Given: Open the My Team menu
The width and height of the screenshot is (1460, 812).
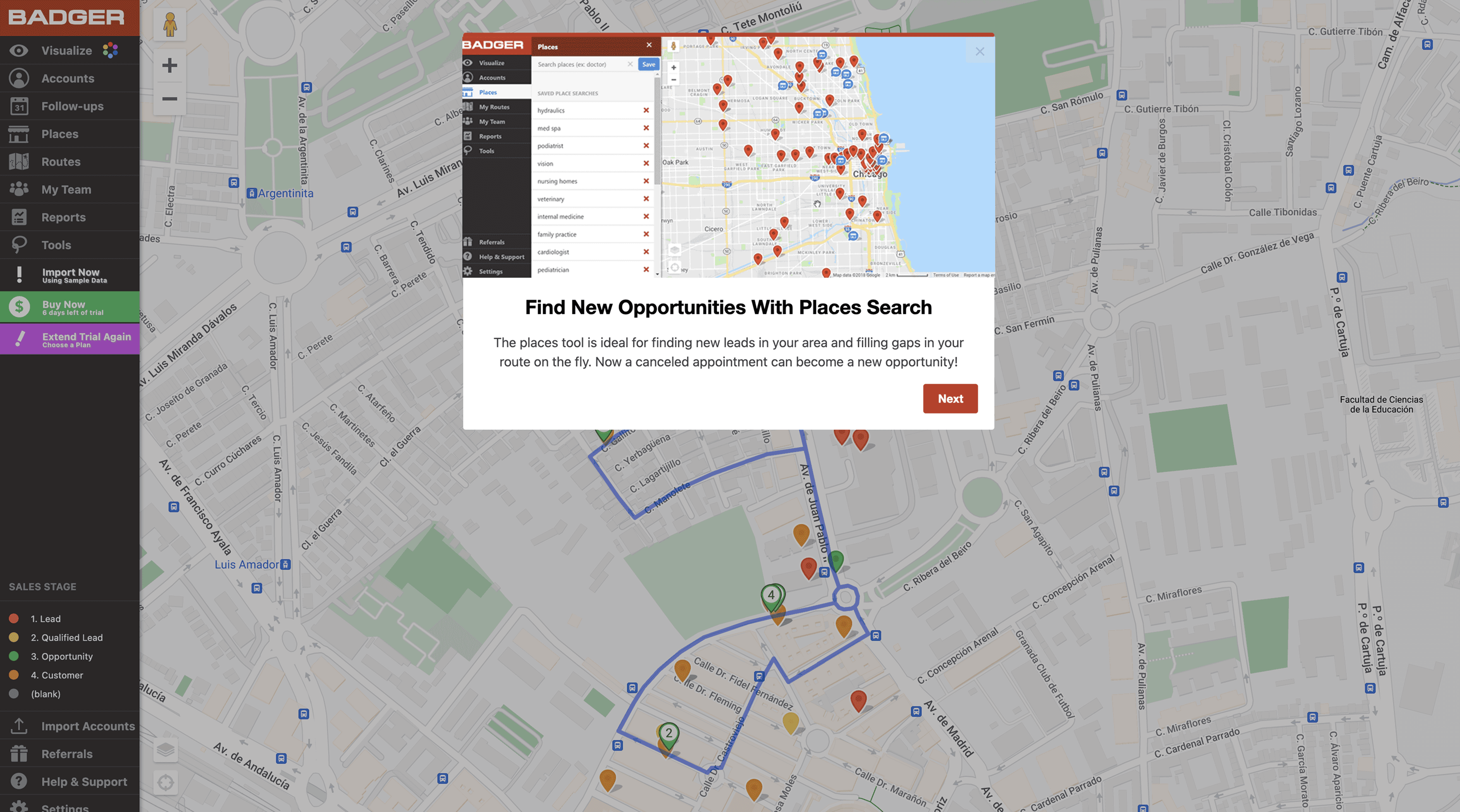Looking at the screenshot, I should (66, 189).
